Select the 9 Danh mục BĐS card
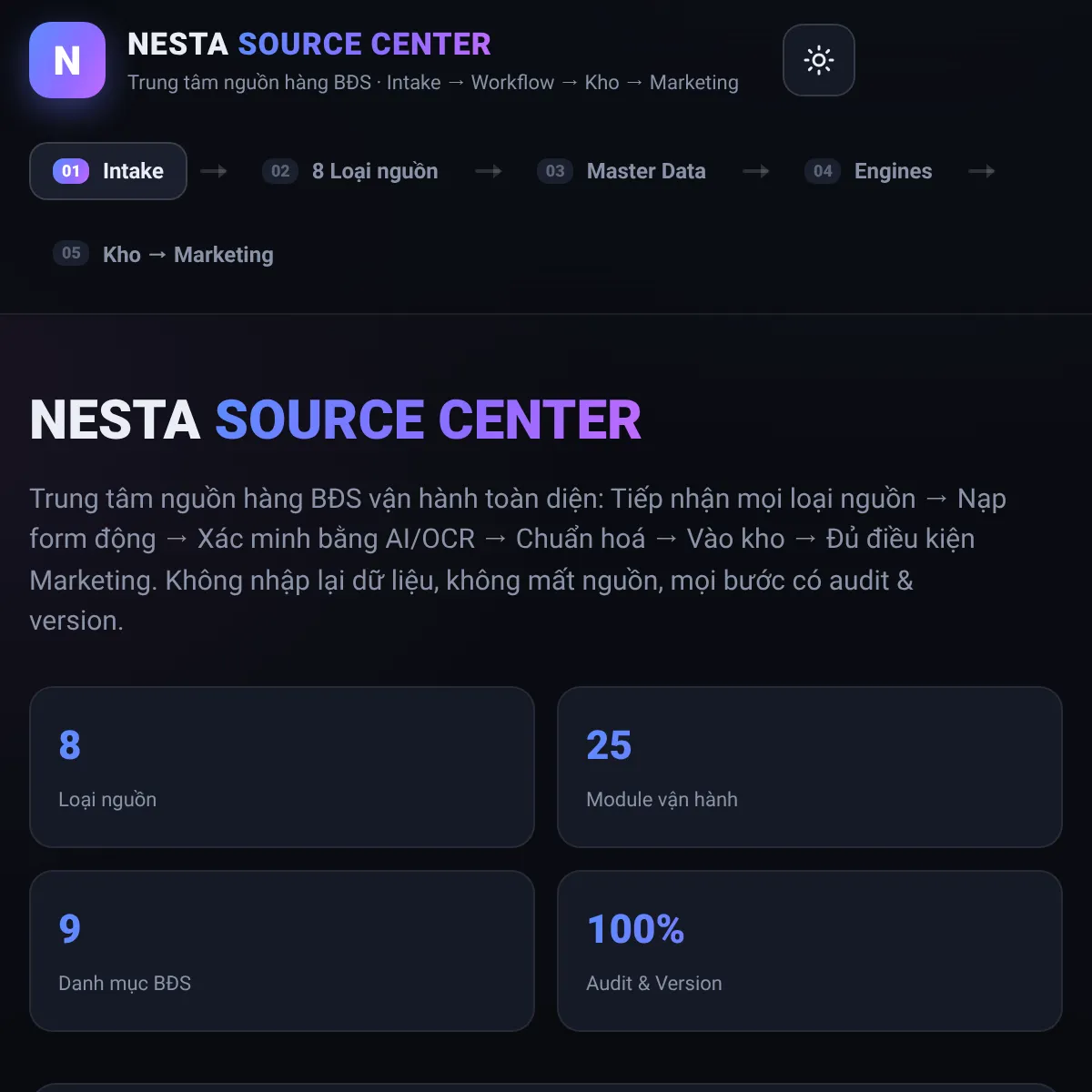 282,951
